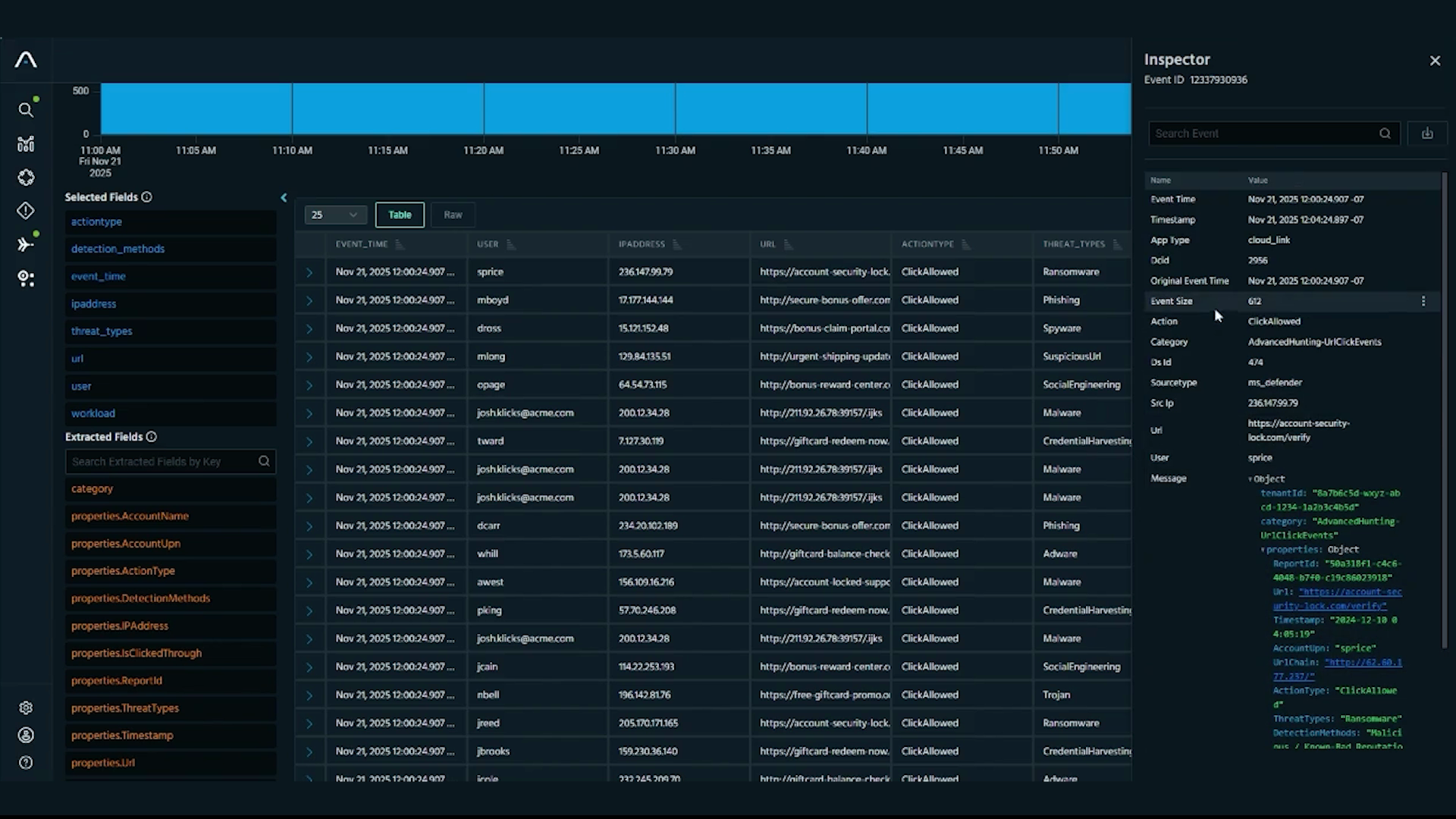This screenshot has height=819, width=1456.
Task: Expand the mboyd event row
Action: 309,300
